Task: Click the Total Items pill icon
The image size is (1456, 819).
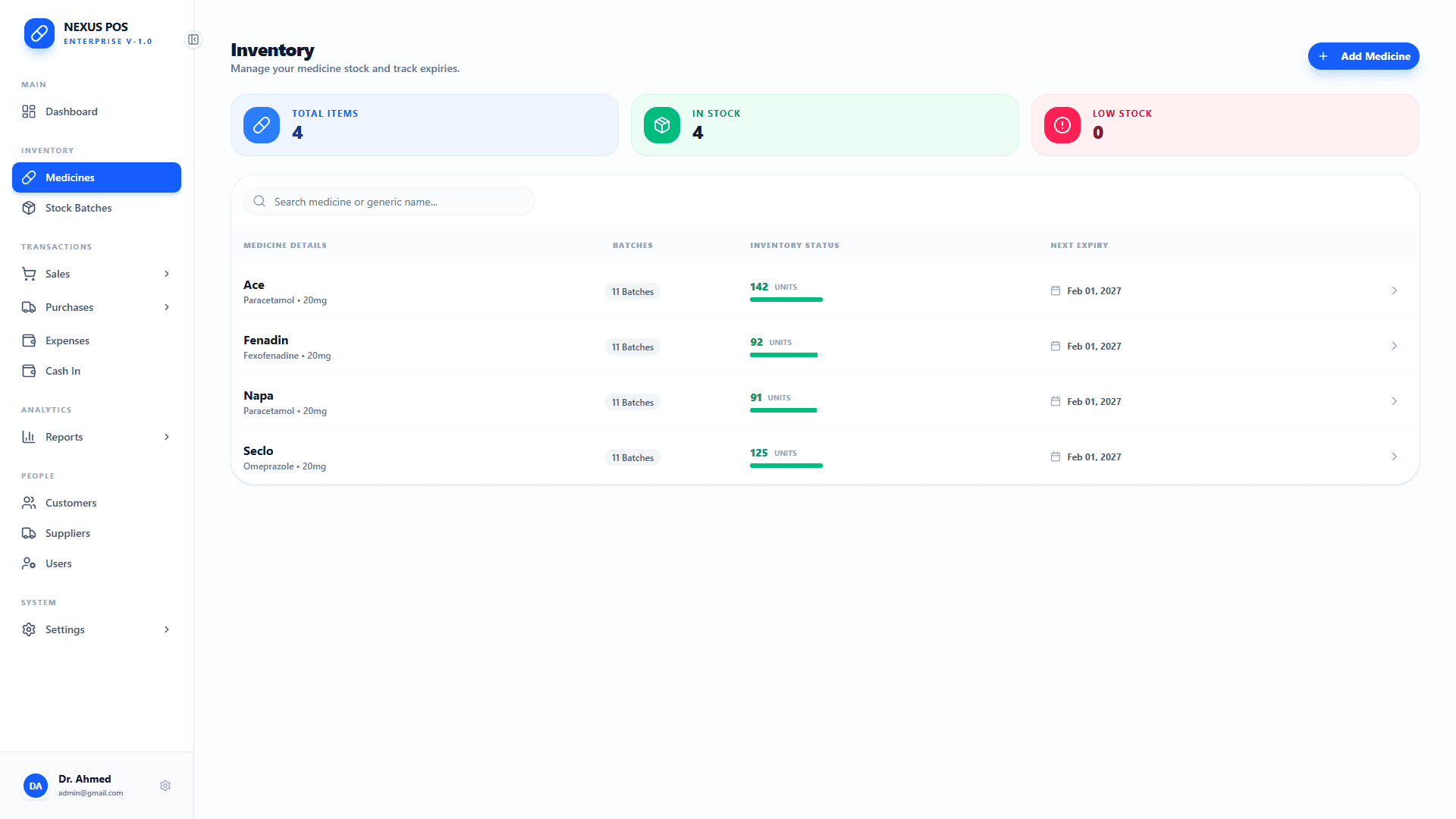Action: (262, 125)
